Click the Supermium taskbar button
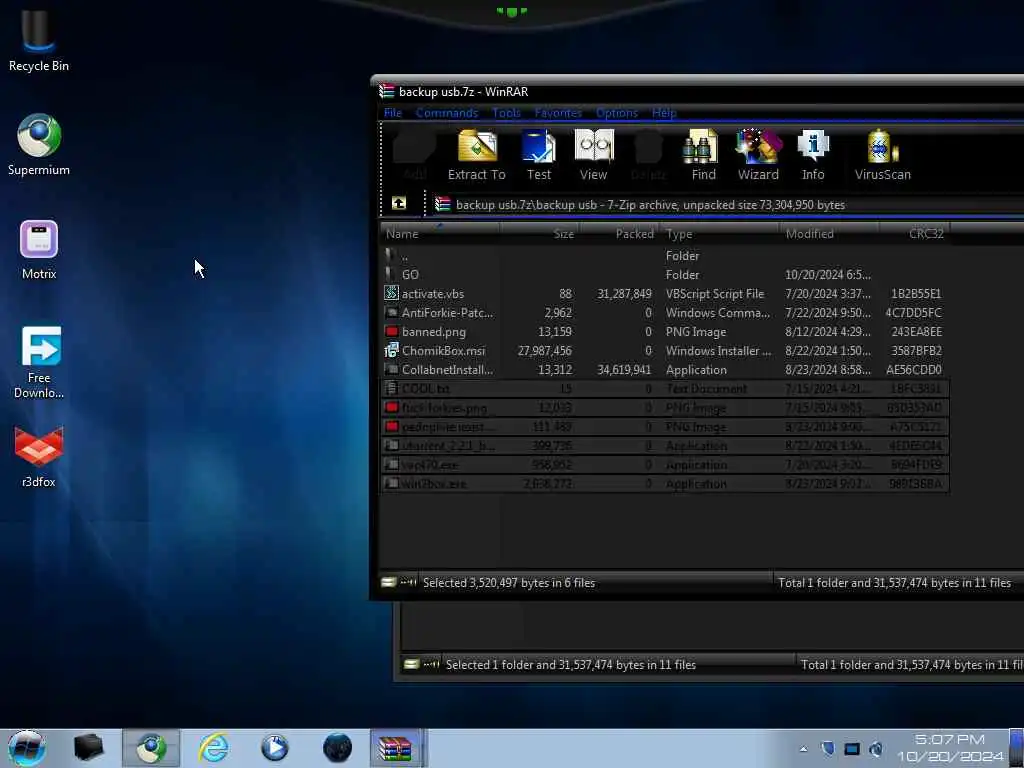Viewport: 1024px width, 768px height. tap(151, 748)
